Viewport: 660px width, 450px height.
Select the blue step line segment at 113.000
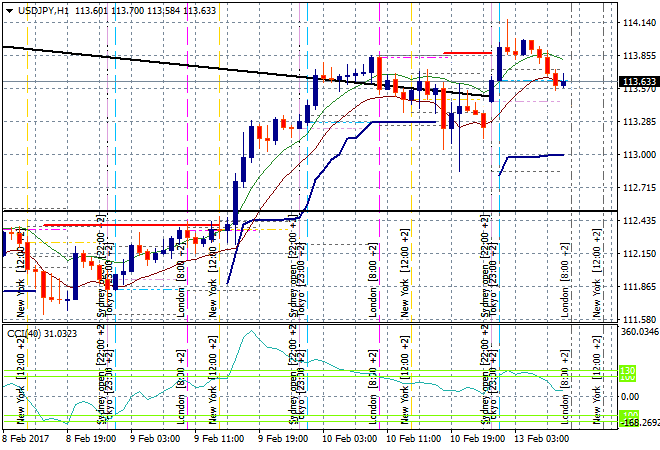tap(535, 156)
